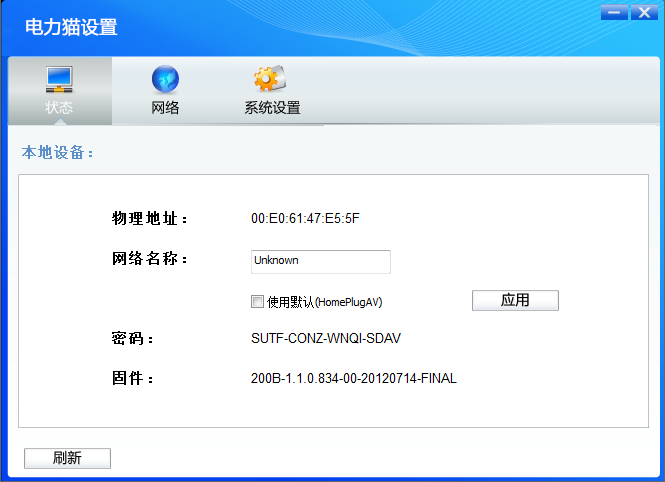
Task: Select firmware 200B-1.1.0.834-00-20120714-FINAL text
Action: click(354, 378)
